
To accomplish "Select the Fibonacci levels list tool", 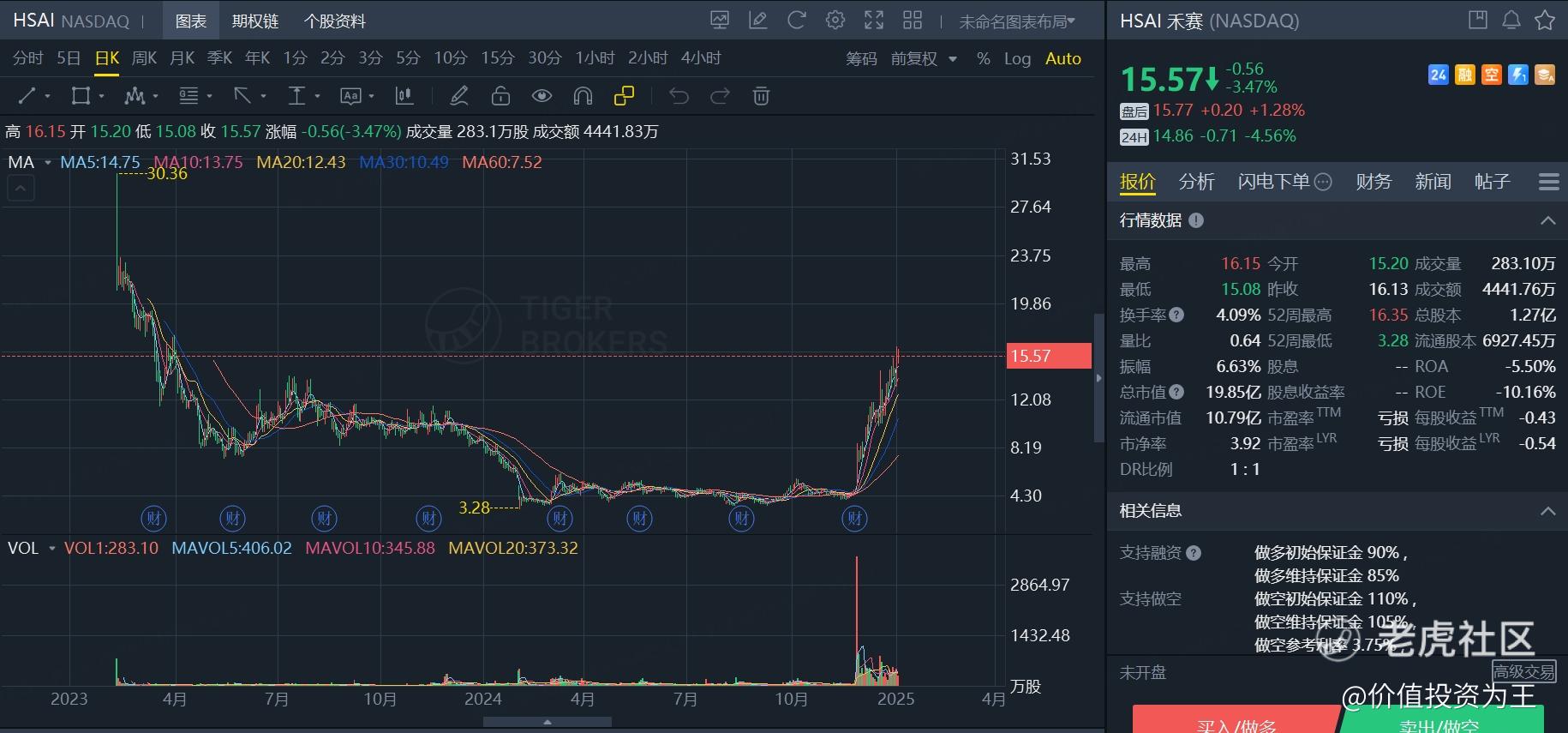I will coord(189,96).
